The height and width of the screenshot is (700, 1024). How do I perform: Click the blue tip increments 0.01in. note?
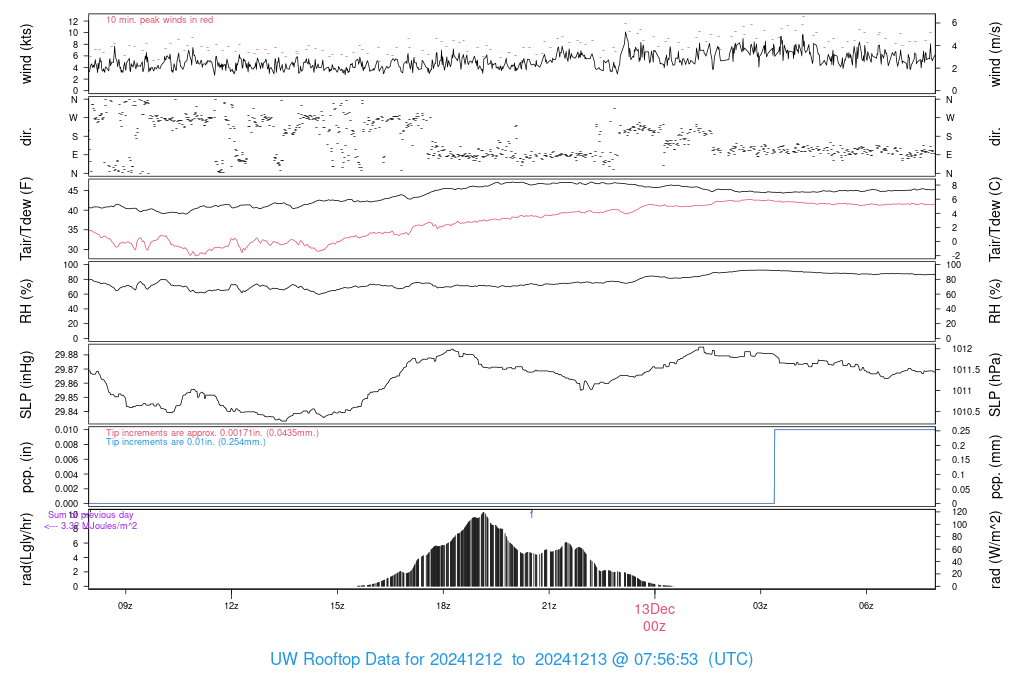coord(186,442)
